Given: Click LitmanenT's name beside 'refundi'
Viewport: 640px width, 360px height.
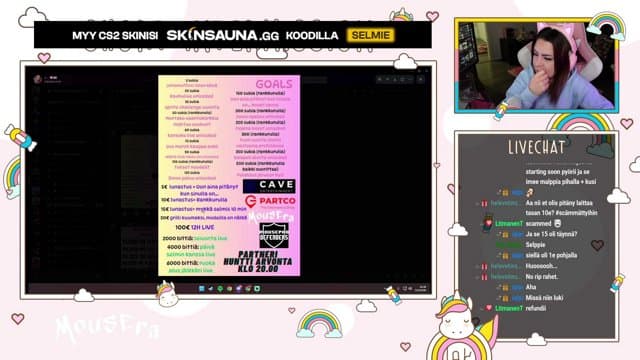Looking at the screenshot, I should pyautogui.click(x=509, y=308).
